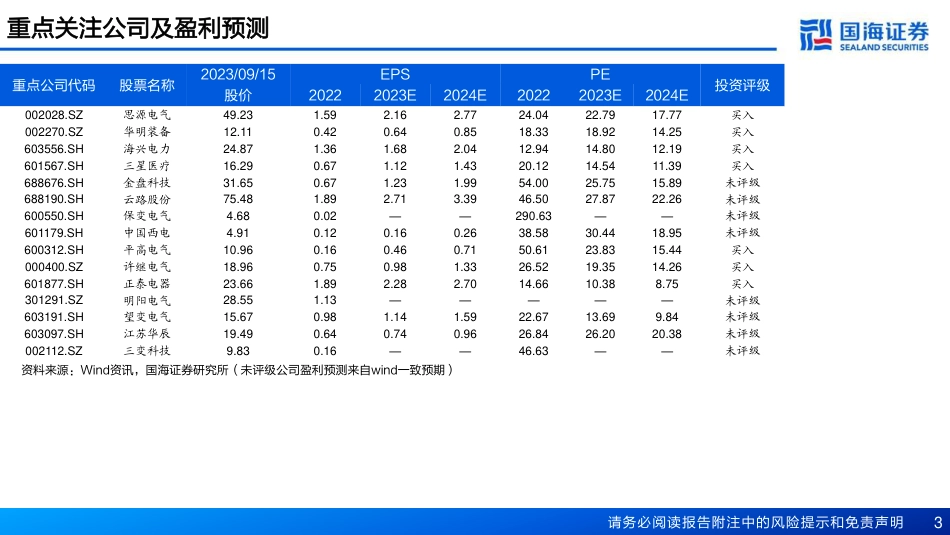Click the share price 28.55
Screen dimensions: 950x535
238,301
